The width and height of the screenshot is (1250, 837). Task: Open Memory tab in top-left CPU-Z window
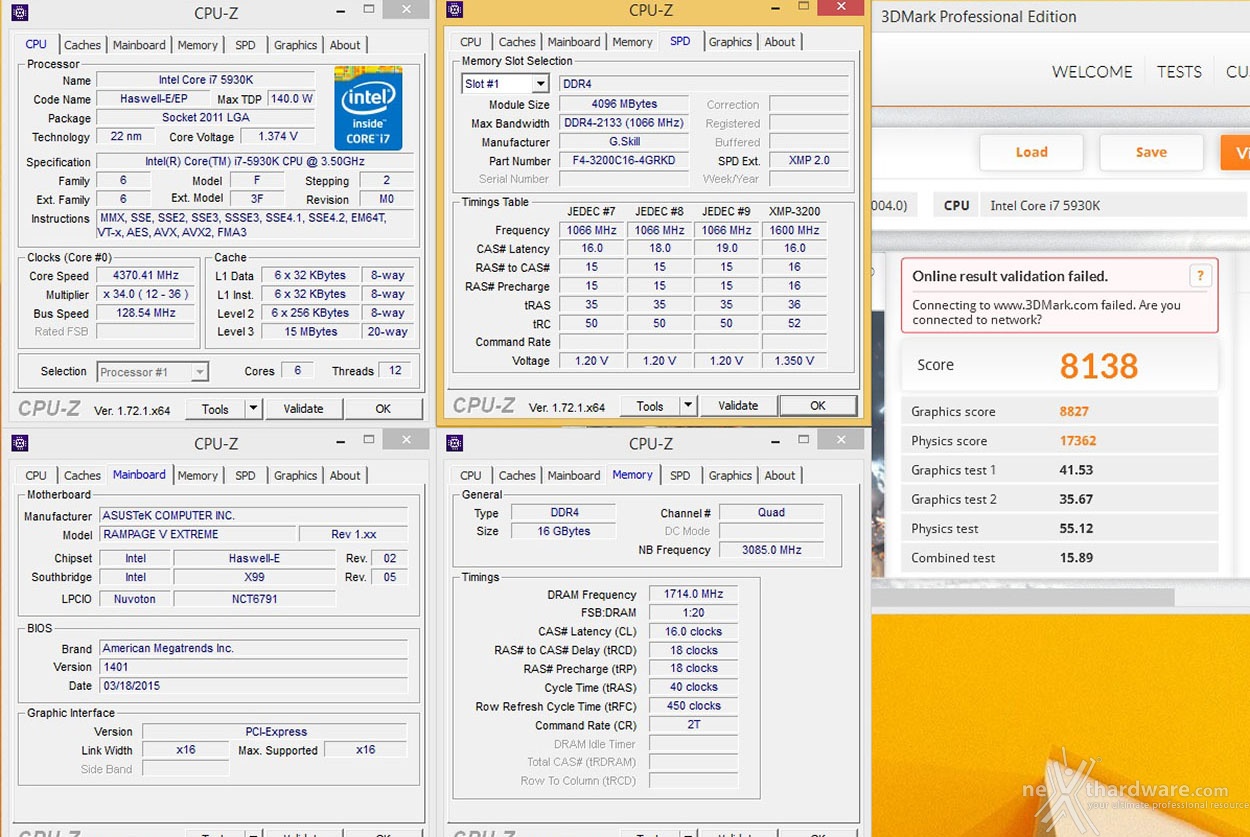[x=197, y=45]
